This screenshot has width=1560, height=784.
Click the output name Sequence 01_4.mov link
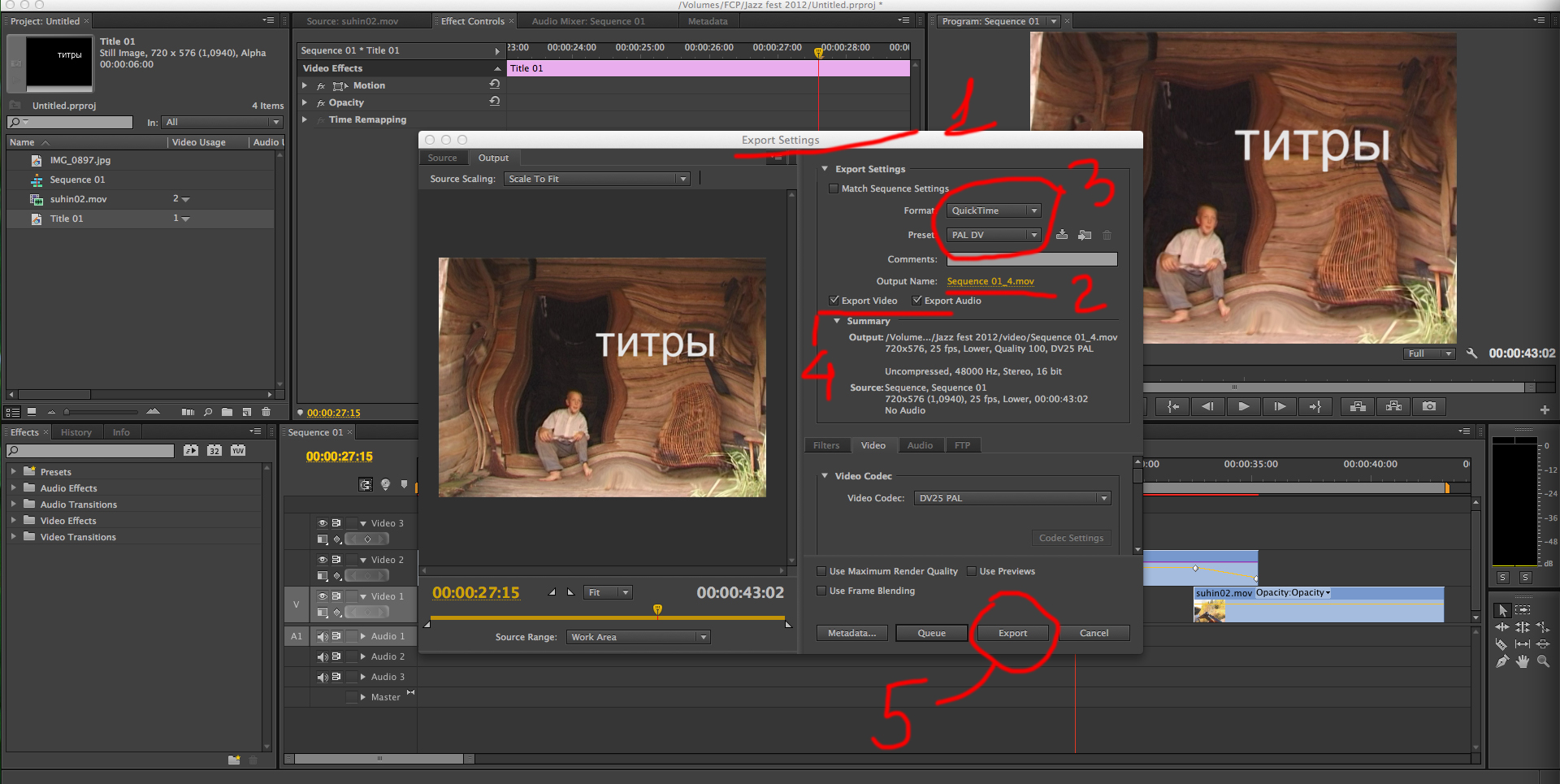pyautogui.click(x=990, y=281)
